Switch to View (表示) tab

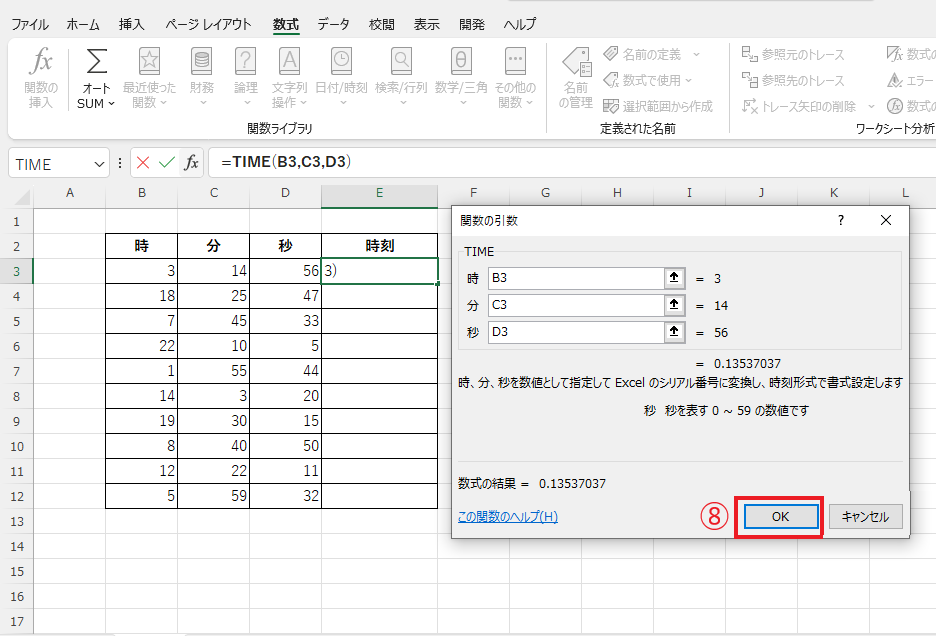[x=427, y=24]
